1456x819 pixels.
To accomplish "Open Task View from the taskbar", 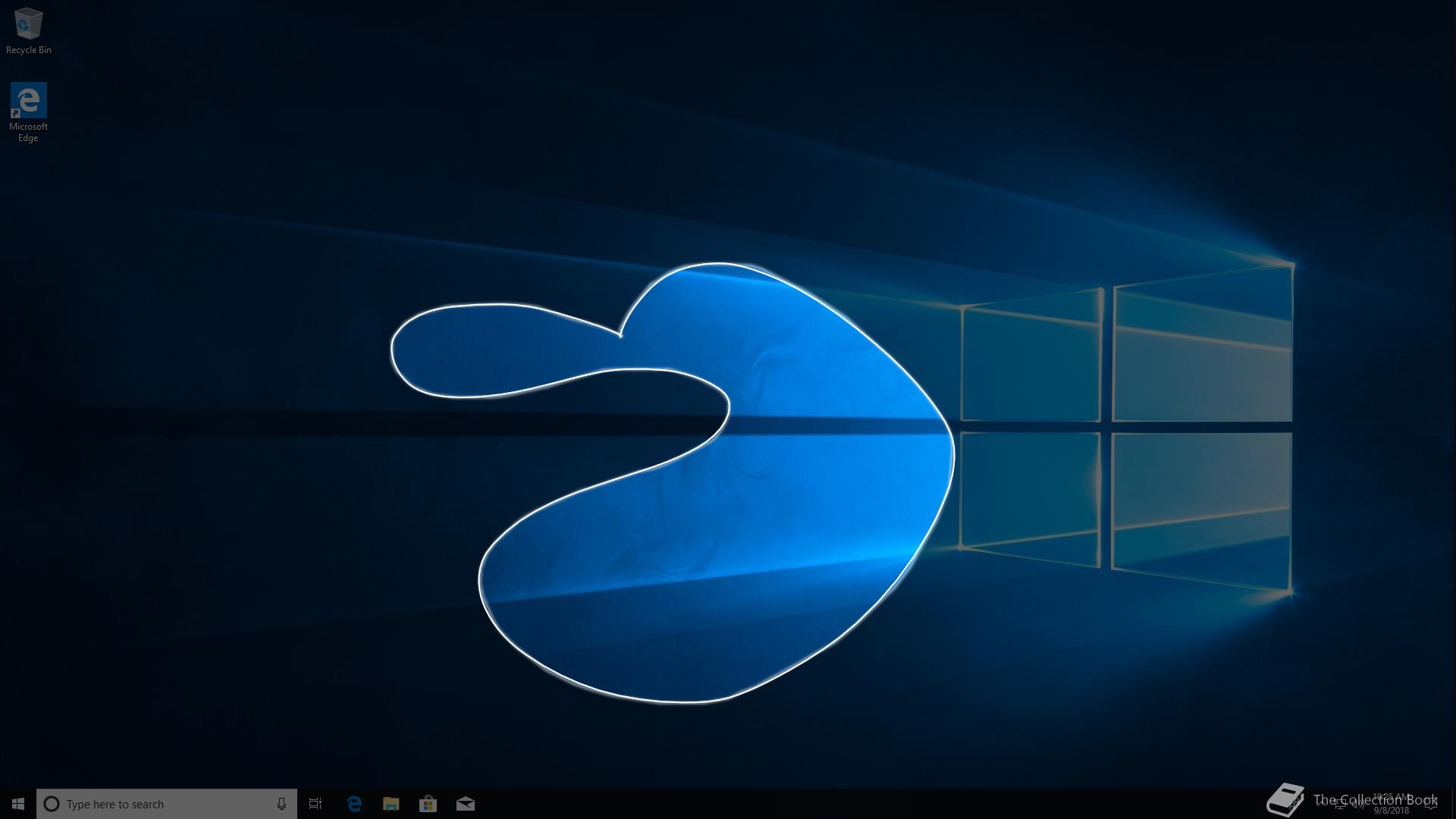I will tap(315, 804).
